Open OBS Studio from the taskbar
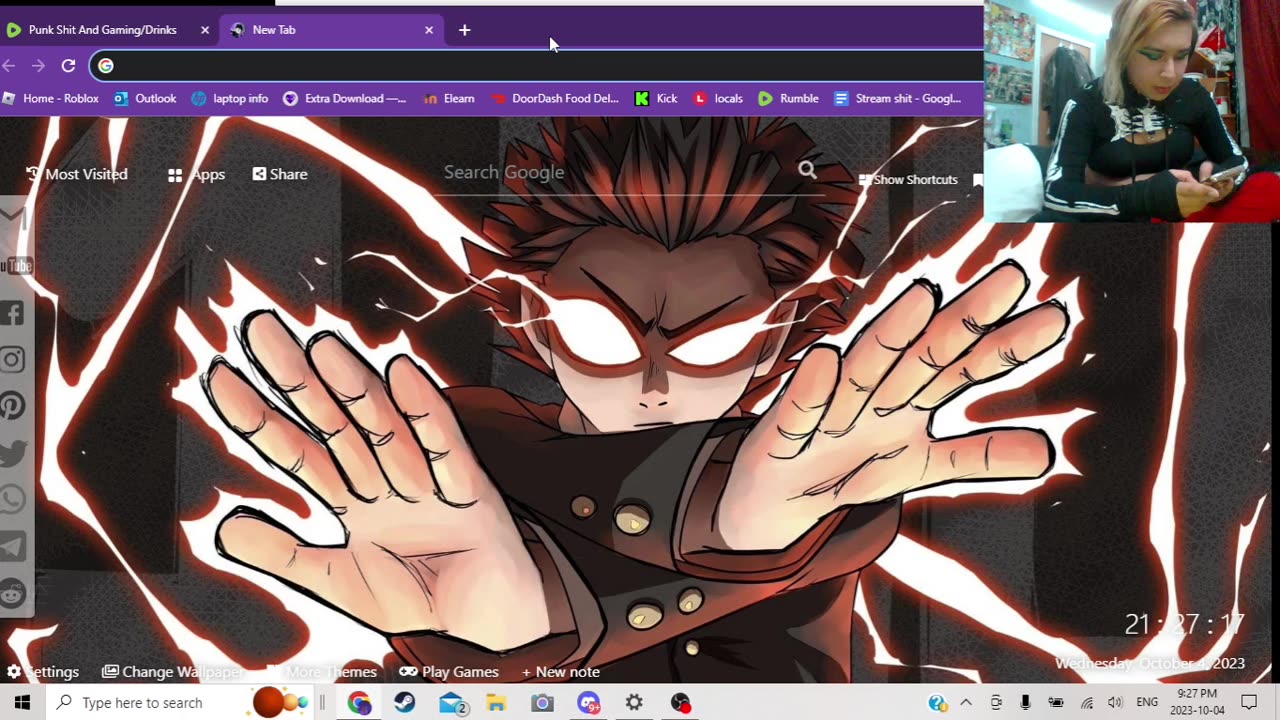The height and width of the screenshot is (720, 1280). click(681, 703)
